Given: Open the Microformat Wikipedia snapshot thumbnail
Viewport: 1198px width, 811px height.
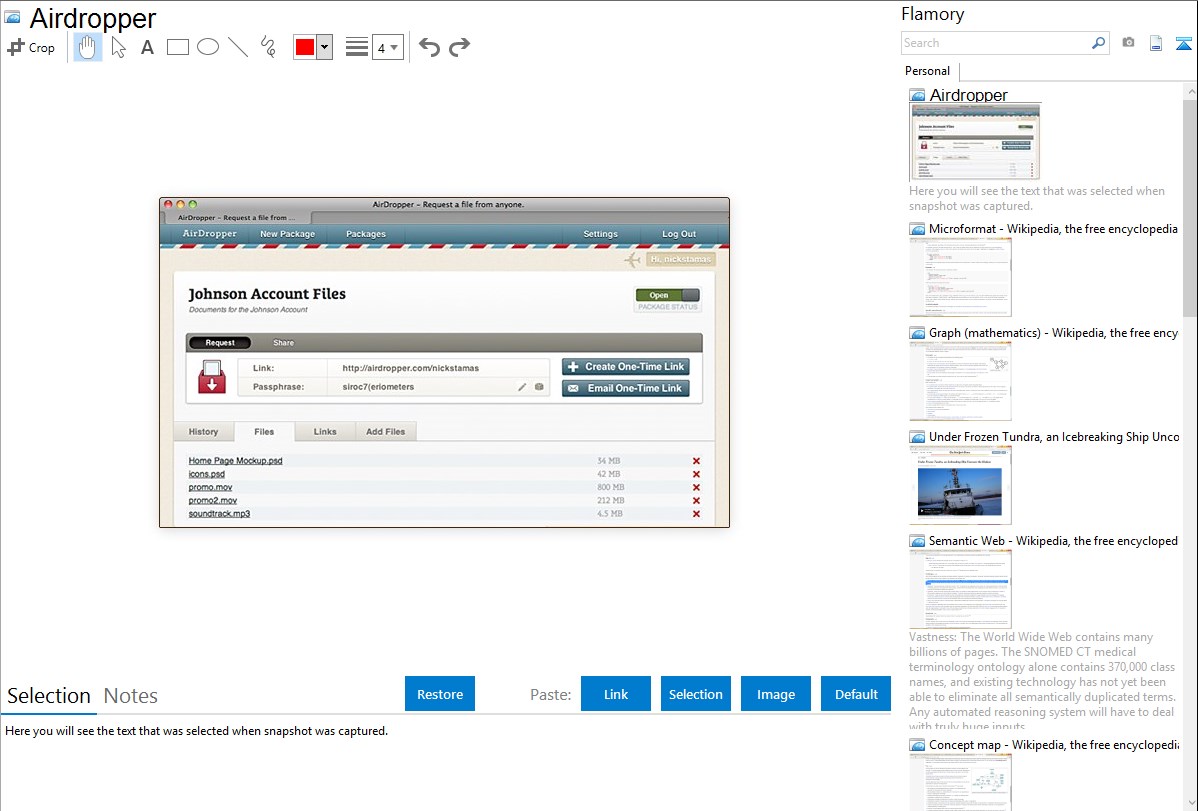Looking at the screenshot, I should (x=960, y=277).
